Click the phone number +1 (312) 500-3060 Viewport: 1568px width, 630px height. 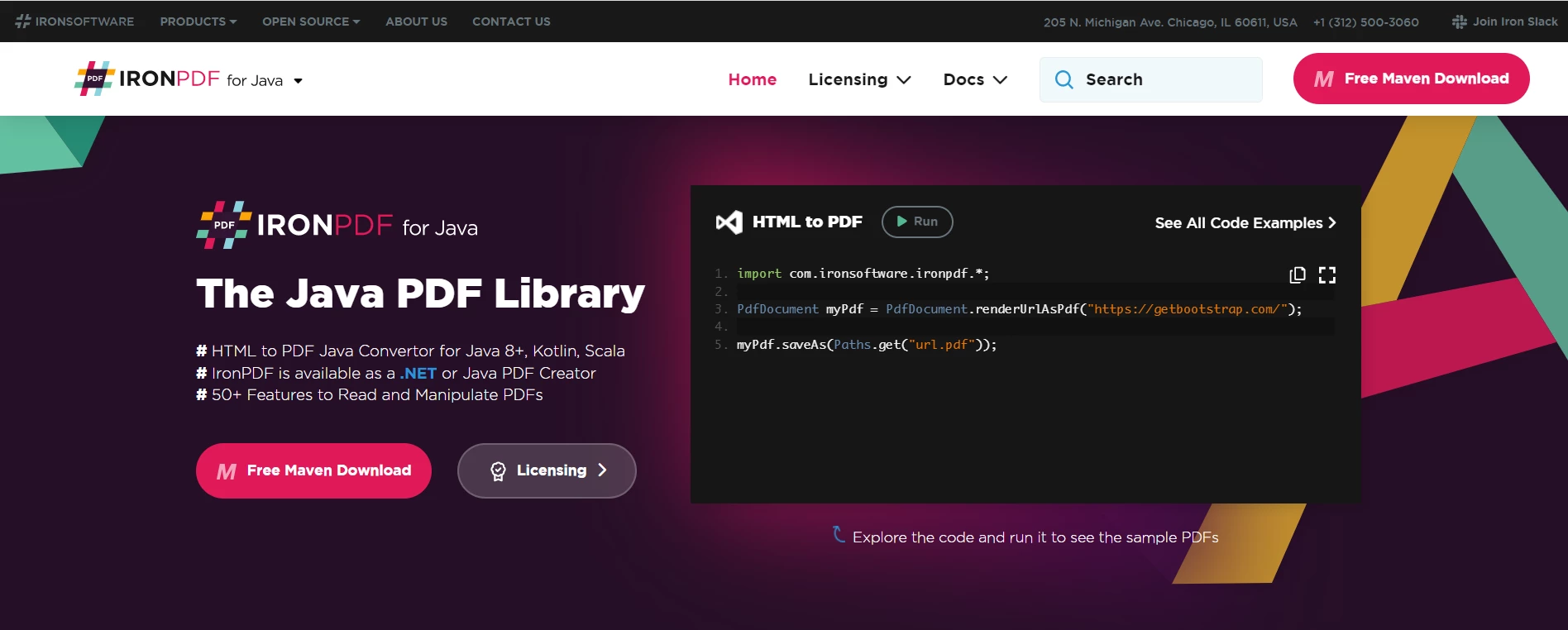coord(1365,22)
